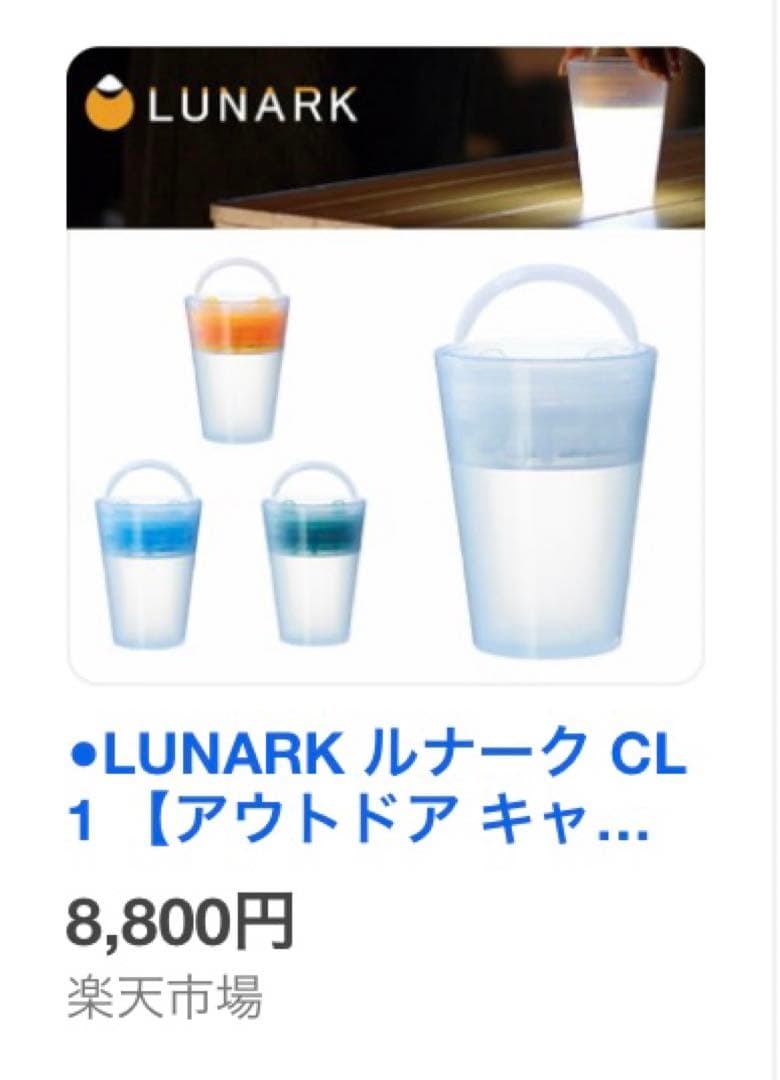
Task: Click the 8,800円 price label
Action: point(180,920)
